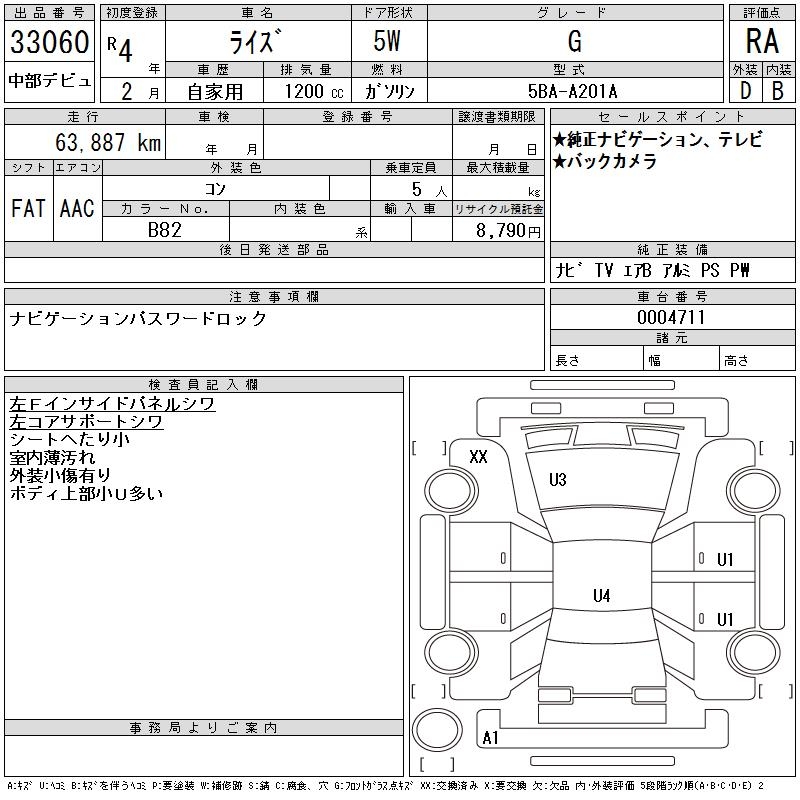
Task: Click the displacement value 1200 cc
Action: [314, 92]
